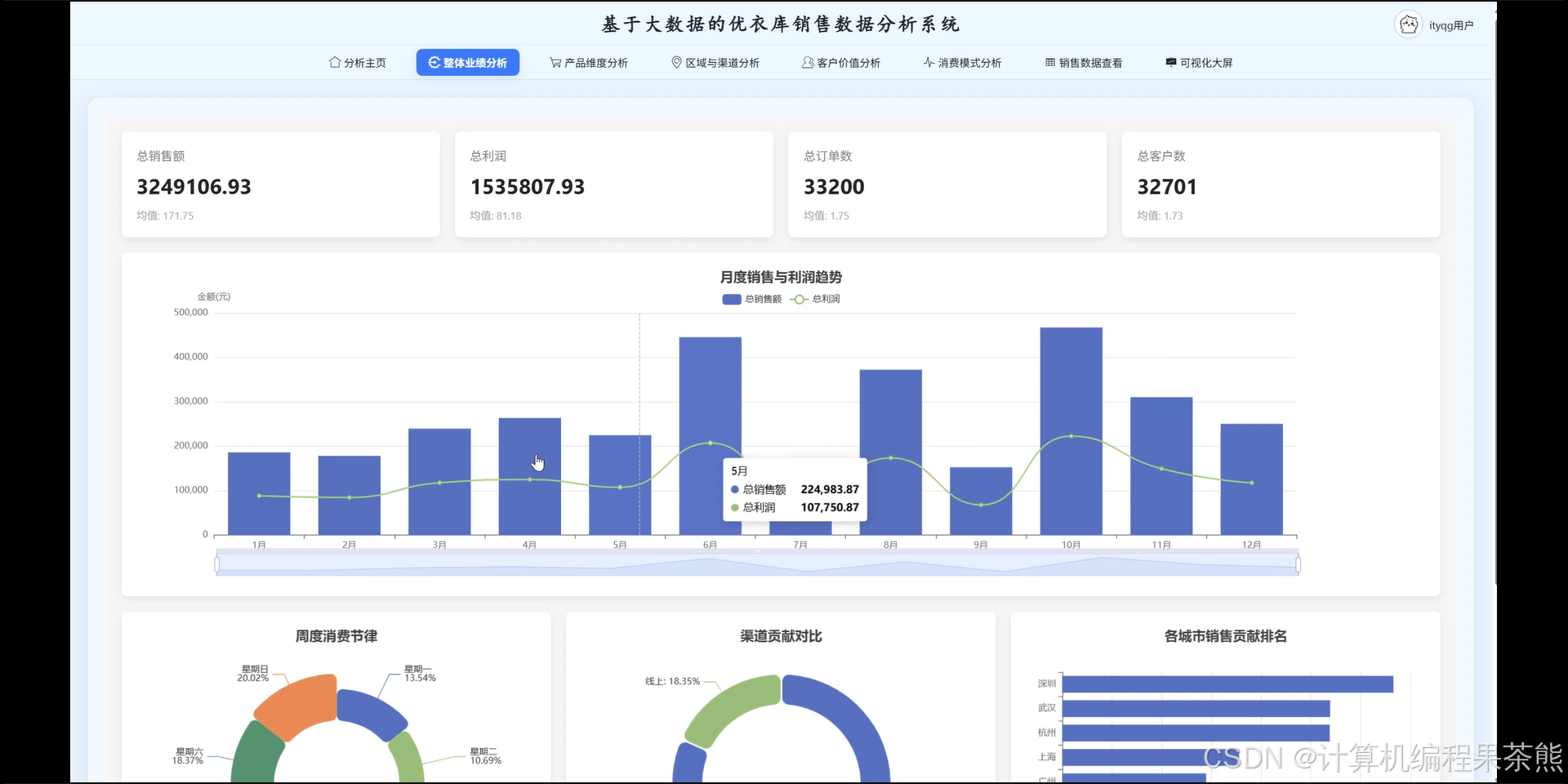Click the home icon beside 分析主页
This screenshot has height=784, width=1568.
point(335,62)
